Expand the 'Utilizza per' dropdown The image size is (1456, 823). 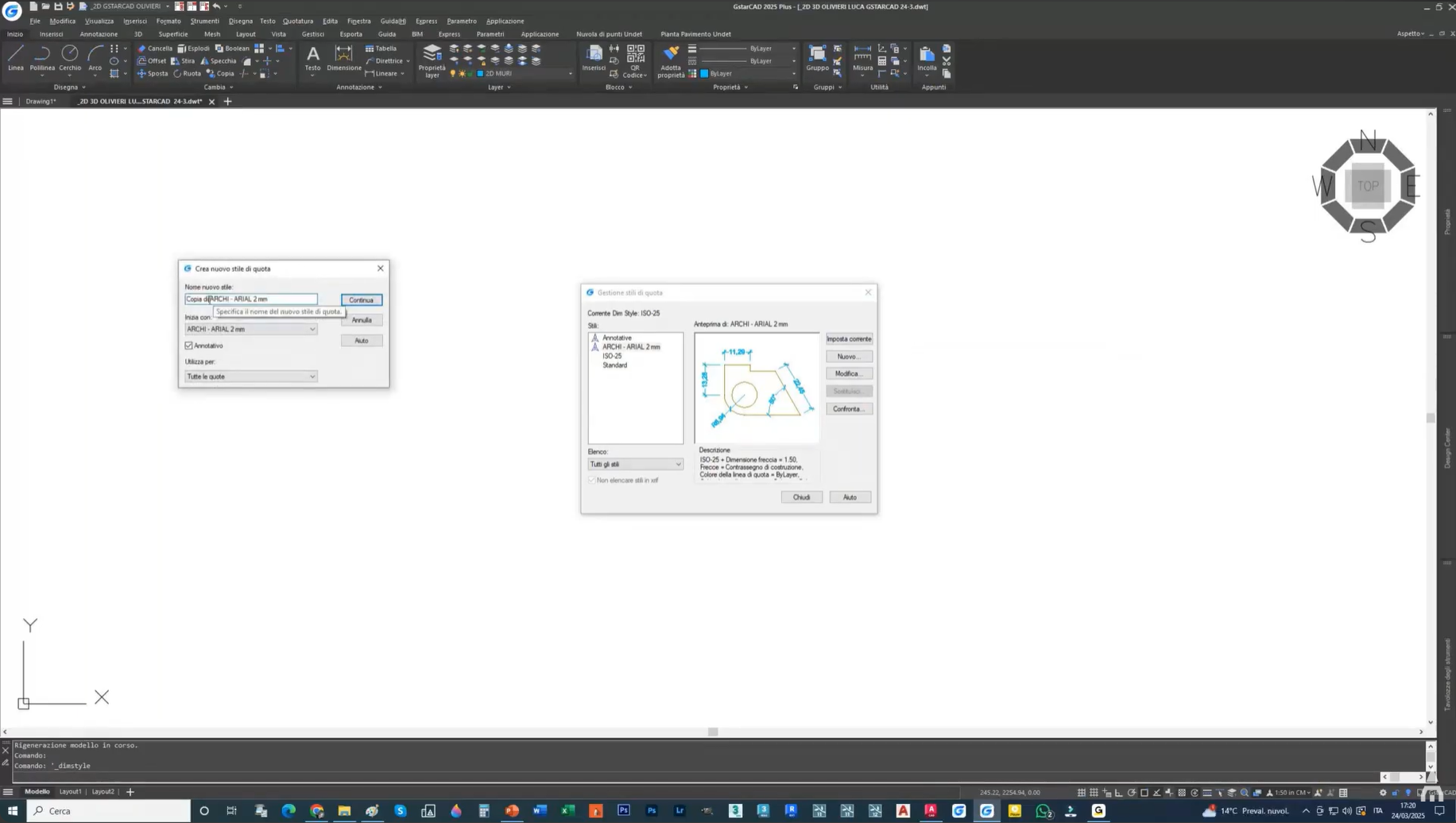coord(250,377)
